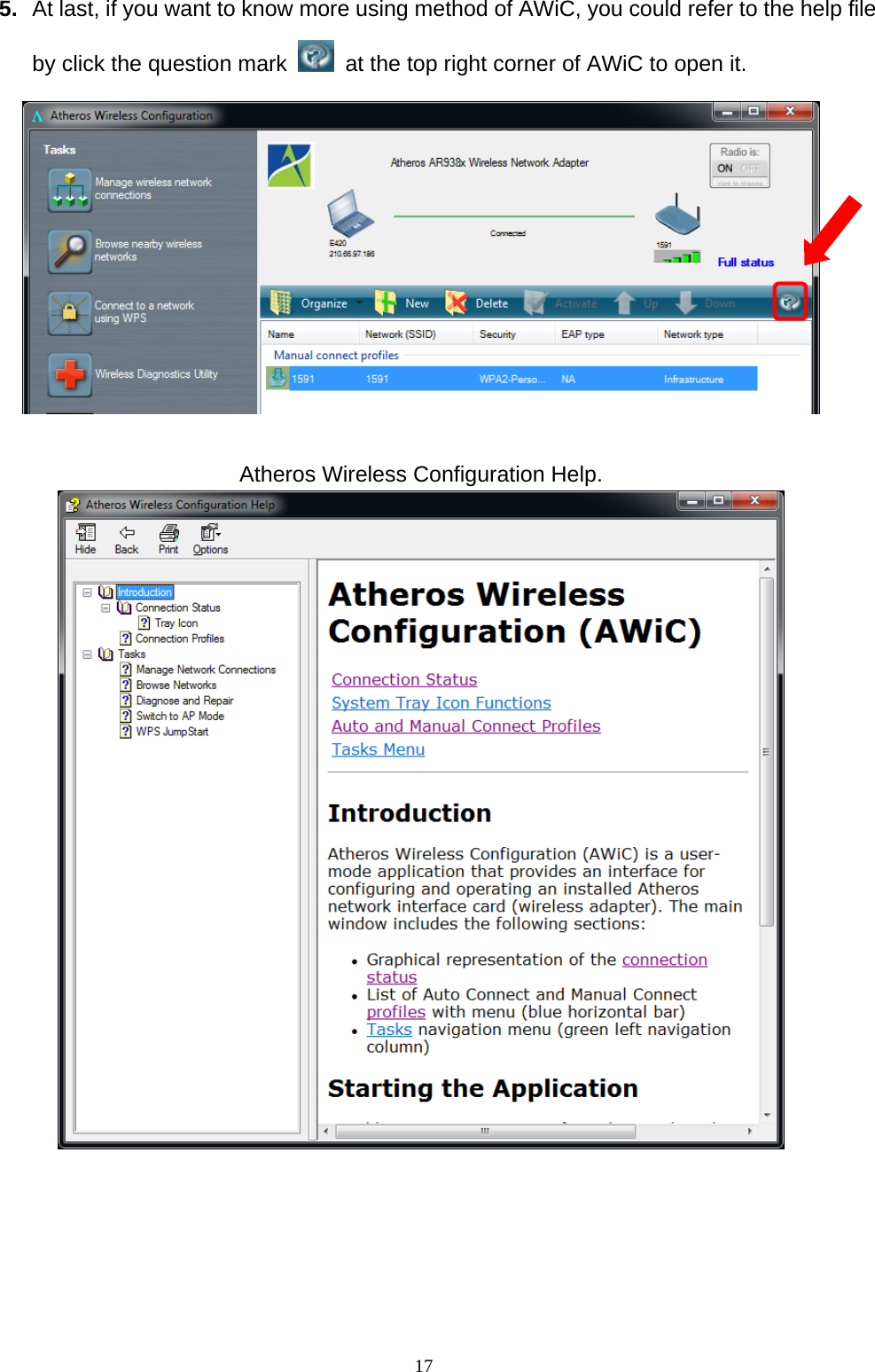The height and width of the screenshot is (1372, 875).
Task: Click the help pane vertical scrollbar thumb
Action: point(767,752)
